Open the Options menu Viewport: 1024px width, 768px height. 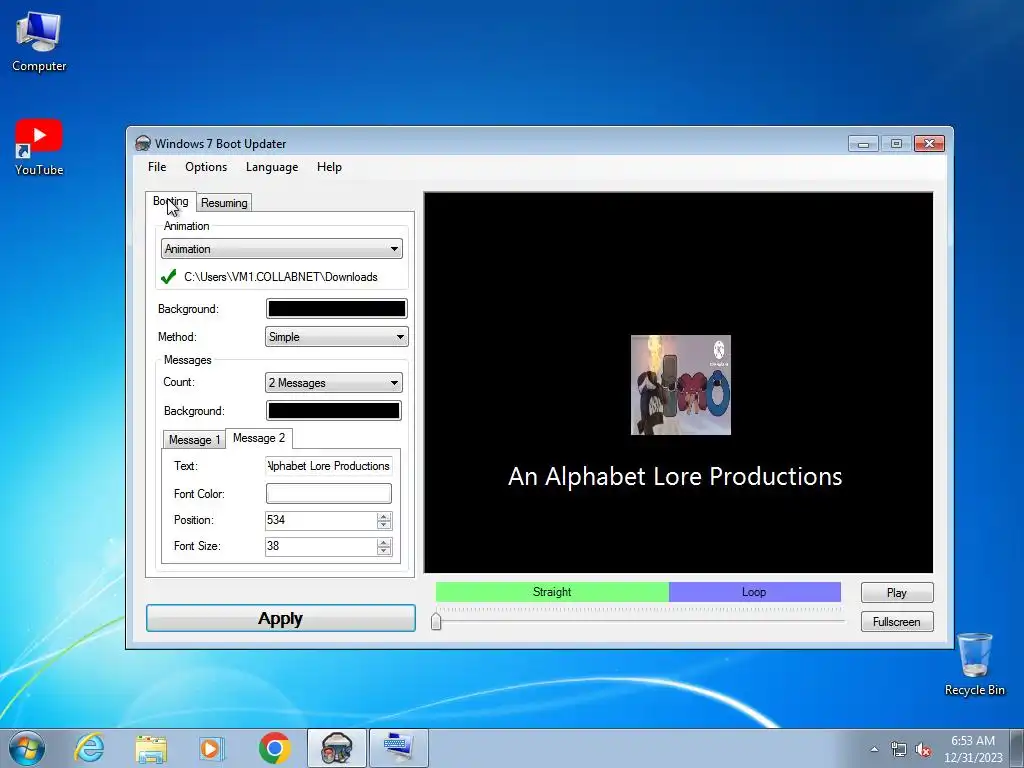206,167
